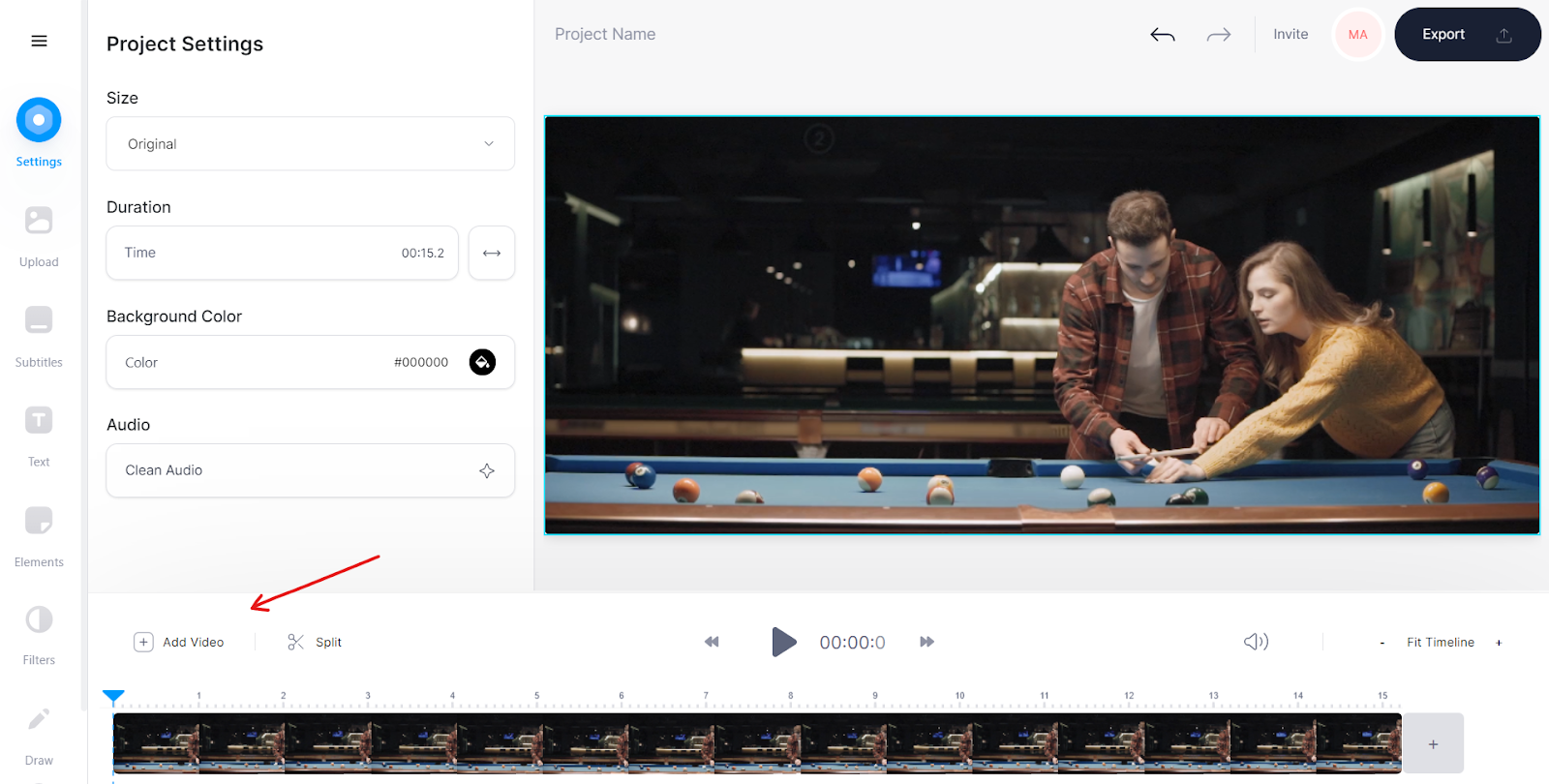This screenshot has width=1549, height=784.
Task: Click the #000000 color hex value
Action: click(421, 362)
